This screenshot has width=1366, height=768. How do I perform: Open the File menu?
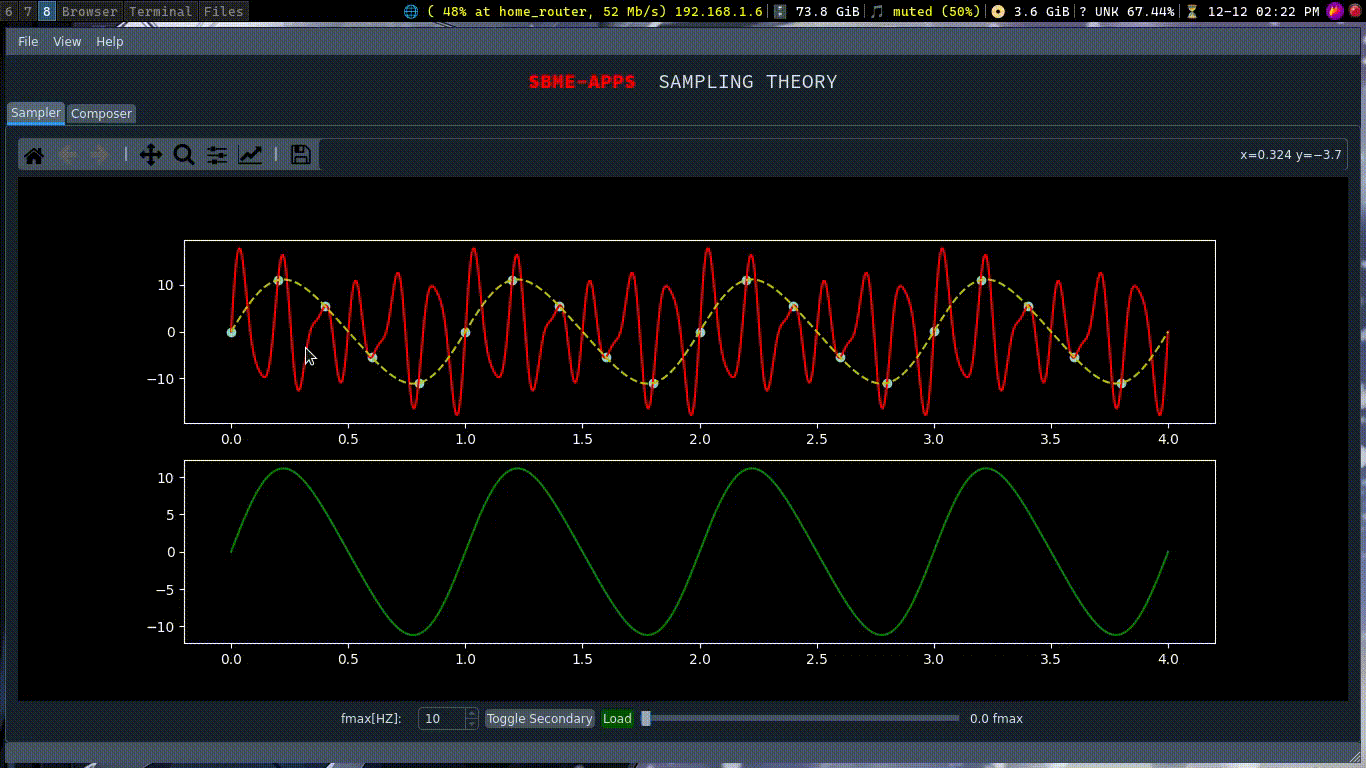click(x=28, y=41)
